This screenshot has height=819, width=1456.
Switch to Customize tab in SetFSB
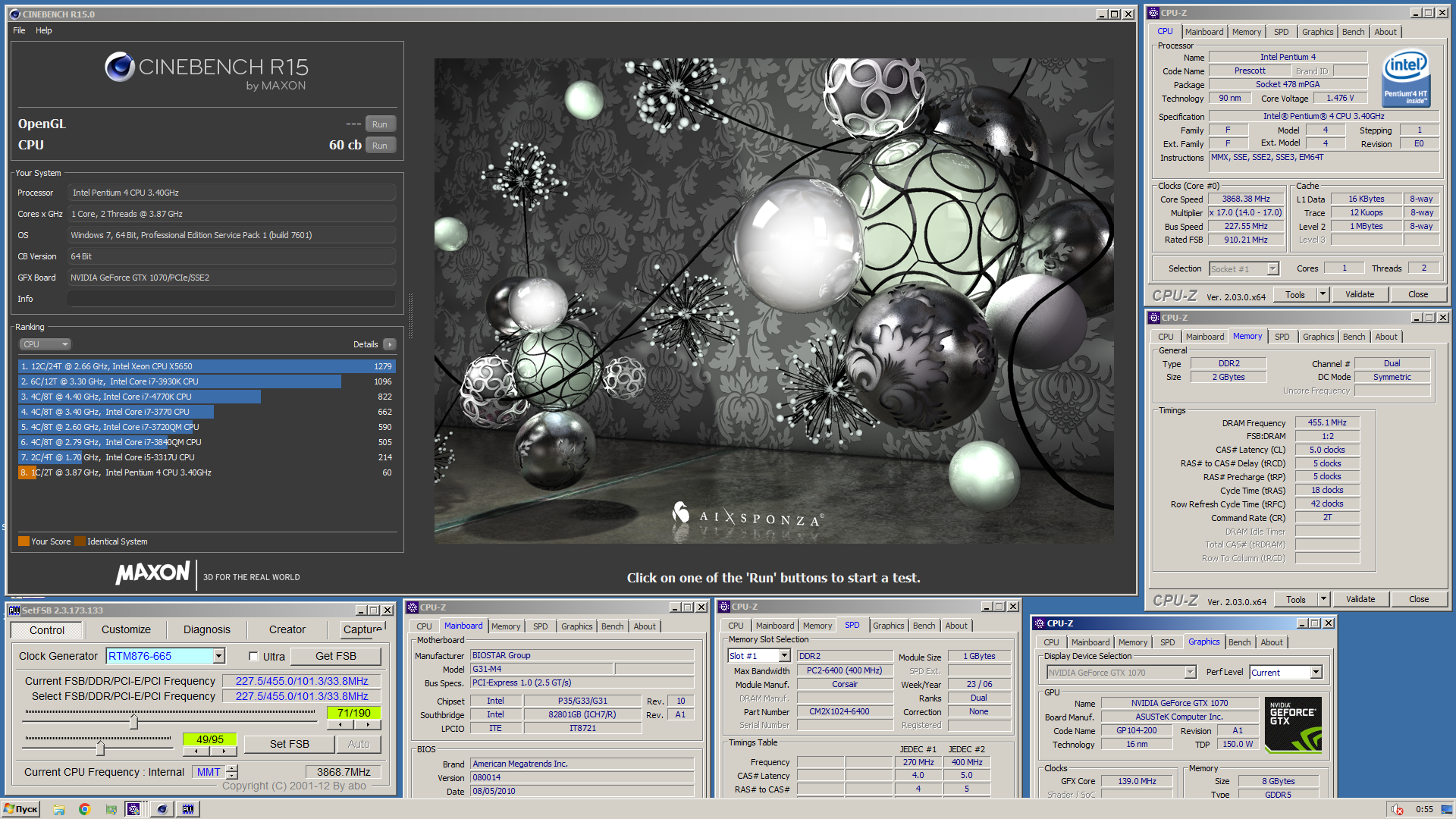(126, 630)
